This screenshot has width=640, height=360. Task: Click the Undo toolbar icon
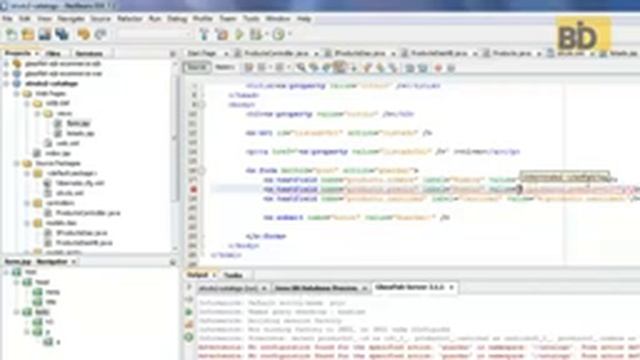tap(84, 35)
